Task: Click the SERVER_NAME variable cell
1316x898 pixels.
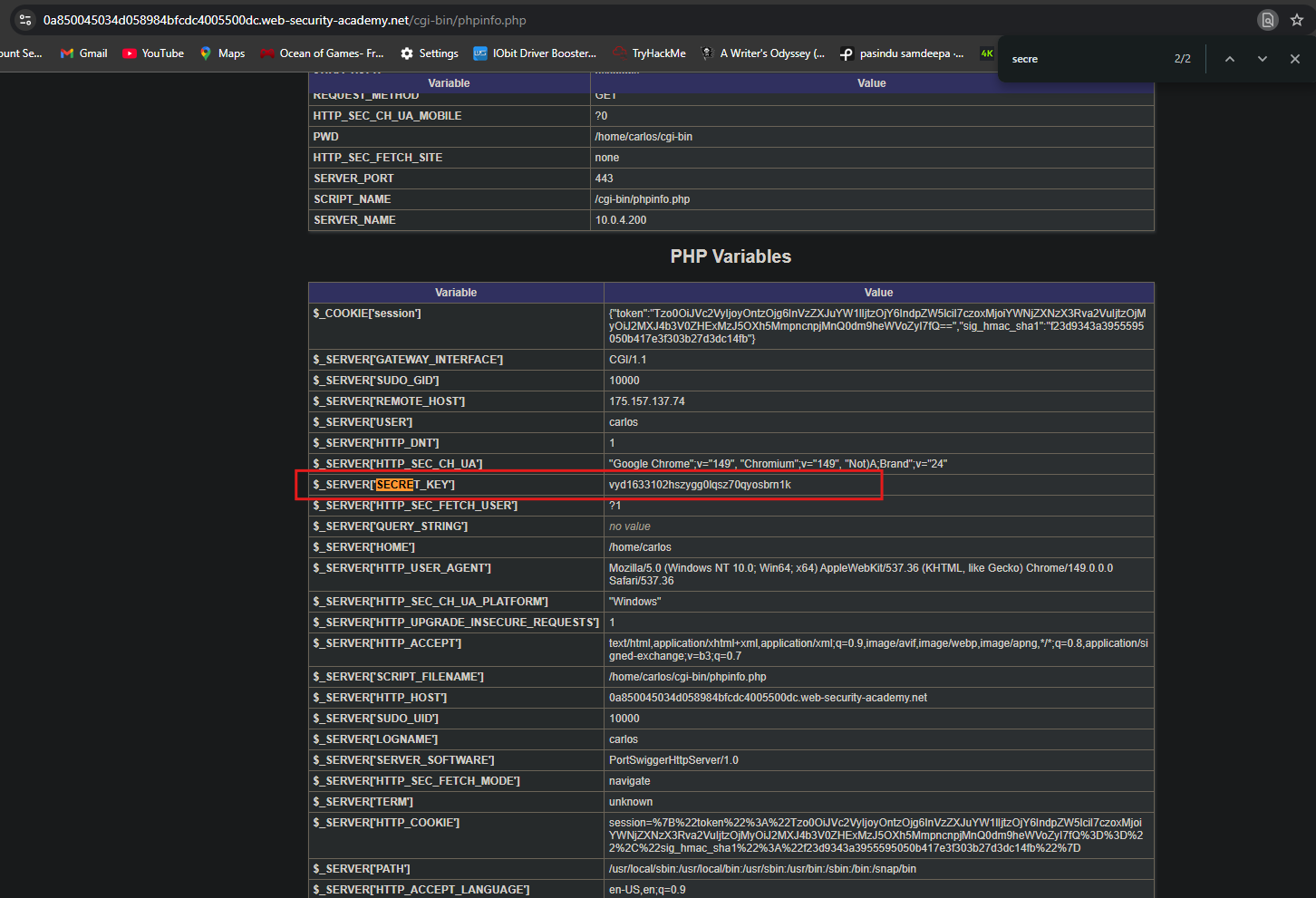Action: (450, 220)
